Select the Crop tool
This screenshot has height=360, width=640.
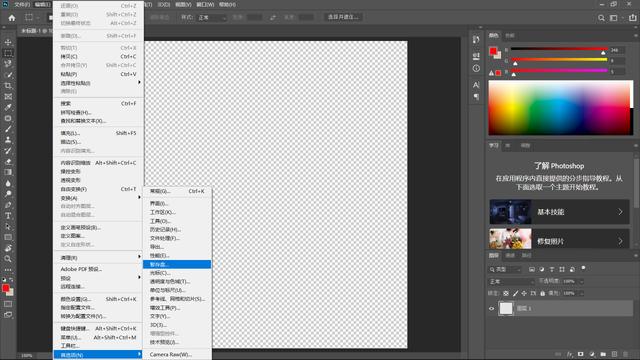point(8,86)
